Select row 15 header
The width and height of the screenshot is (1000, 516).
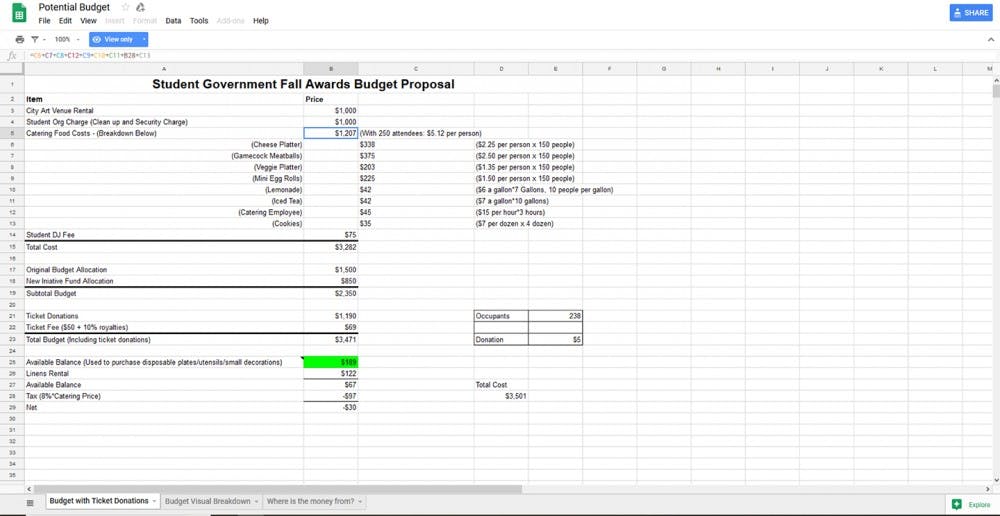(12, 247)
